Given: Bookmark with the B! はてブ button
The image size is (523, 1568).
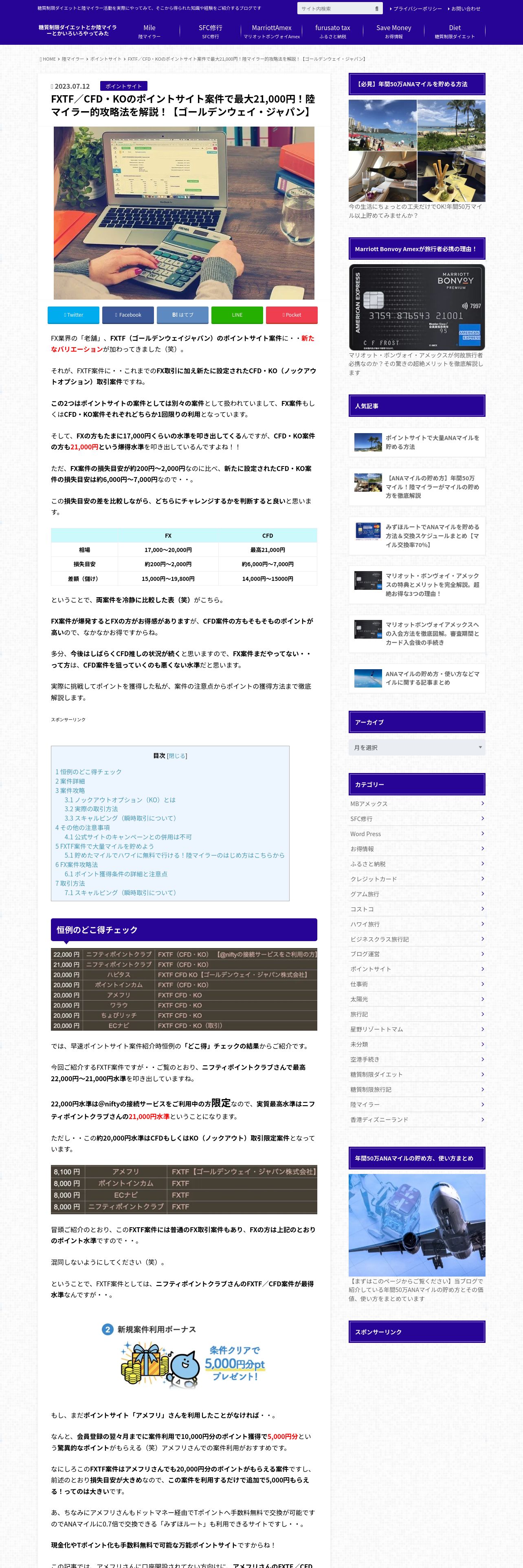Looking at the screenshot, I should [x=182, y=315].
